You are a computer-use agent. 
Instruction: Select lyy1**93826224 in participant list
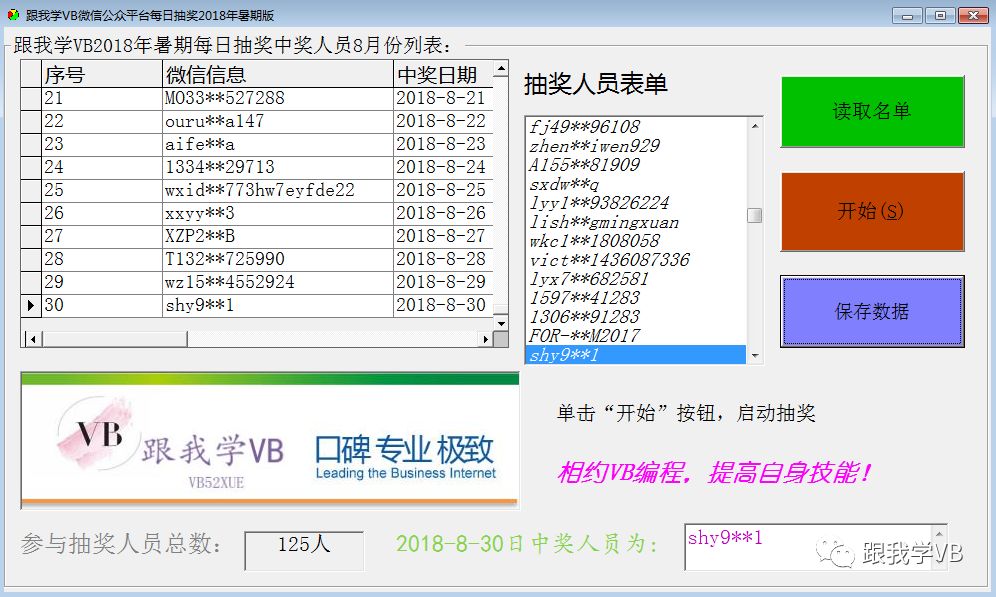tap(636, 203)
